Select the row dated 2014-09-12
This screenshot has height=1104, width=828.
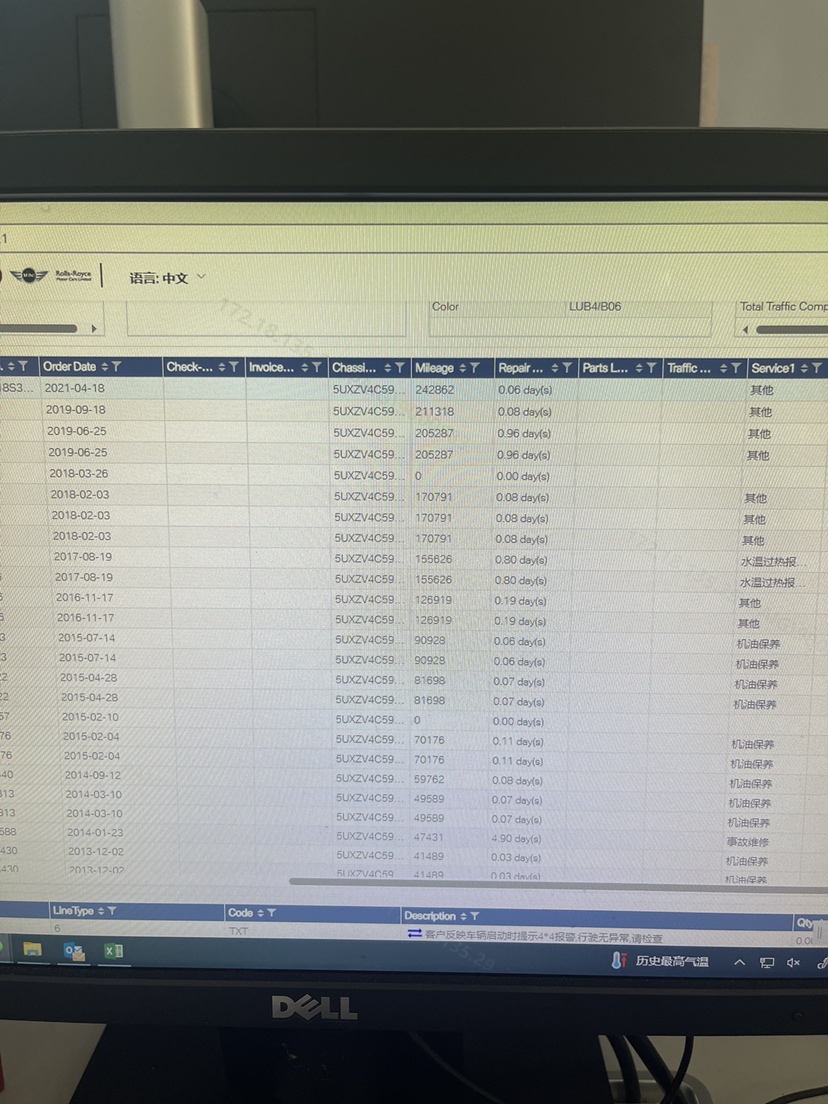click(x=414, y=778)
